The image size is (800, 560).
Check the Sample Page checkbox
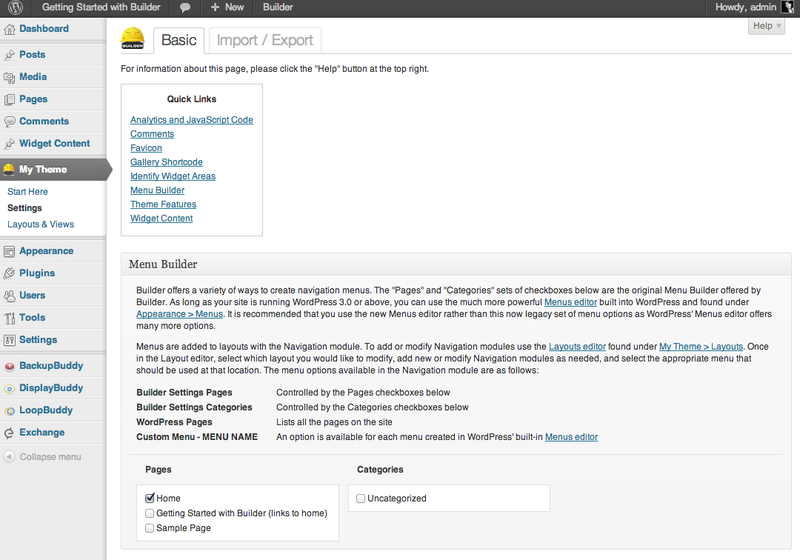click(149, 528)
